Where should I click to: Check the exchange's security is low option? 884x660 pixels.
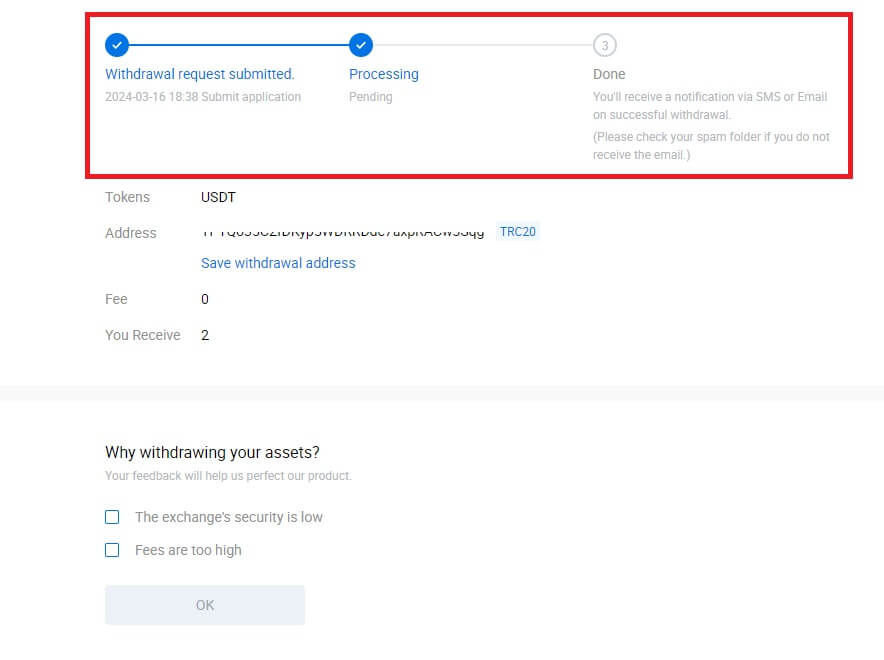112,516
